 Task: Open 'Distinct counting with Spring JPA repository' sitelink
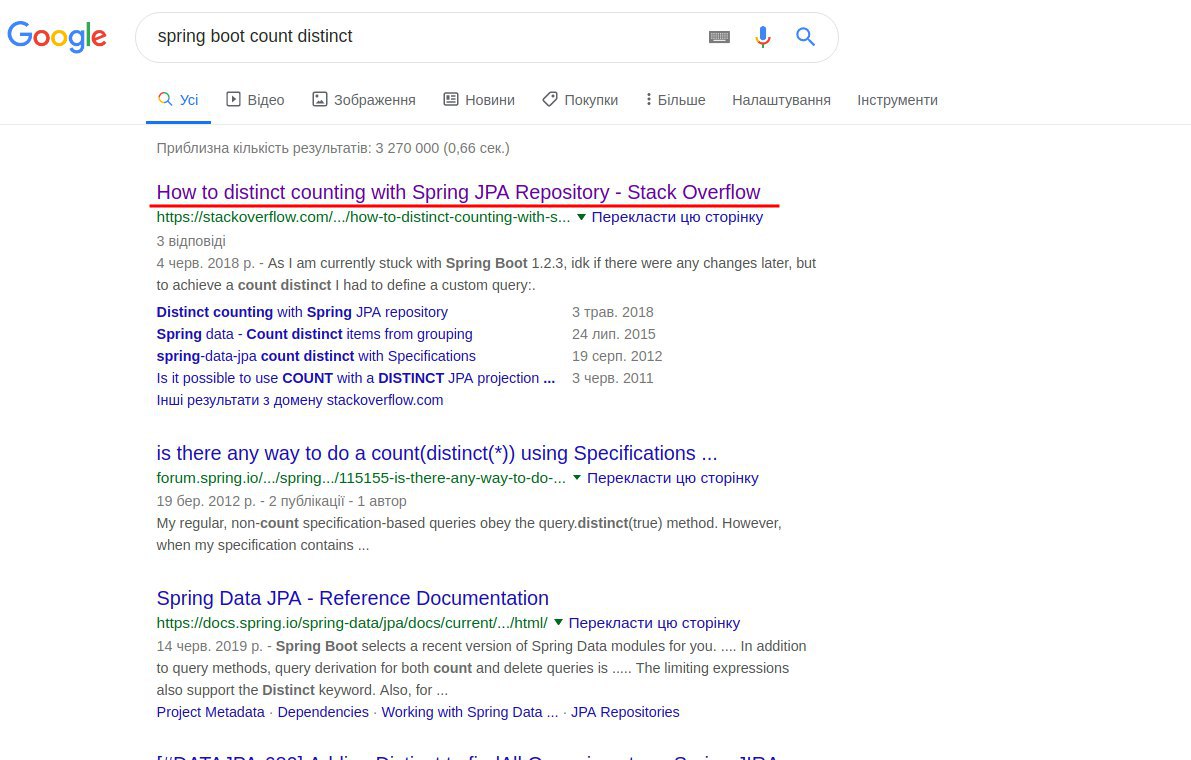pyautogui.click(x=302, y=312)
